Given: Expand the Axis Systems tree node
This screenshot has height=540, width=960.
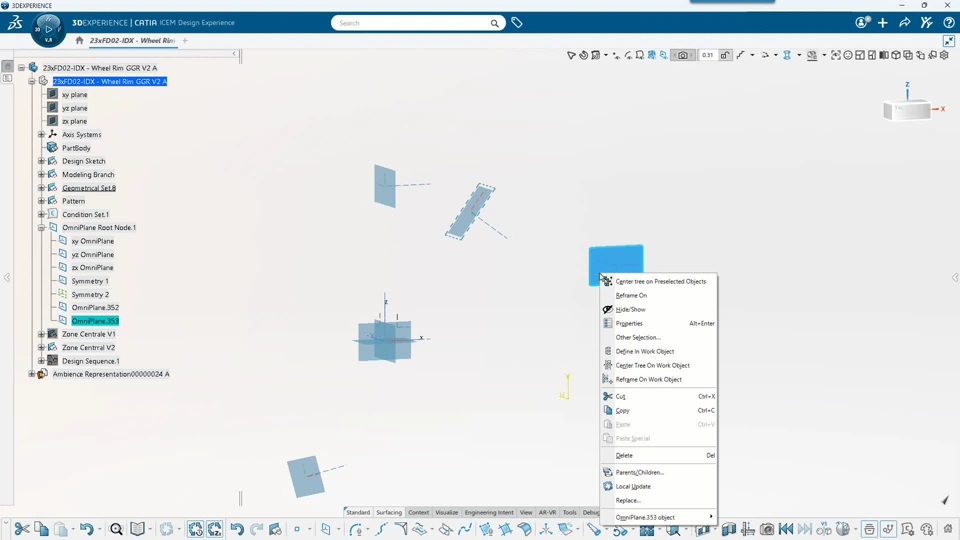Looking at the screenshot, I should coord(42,135).
